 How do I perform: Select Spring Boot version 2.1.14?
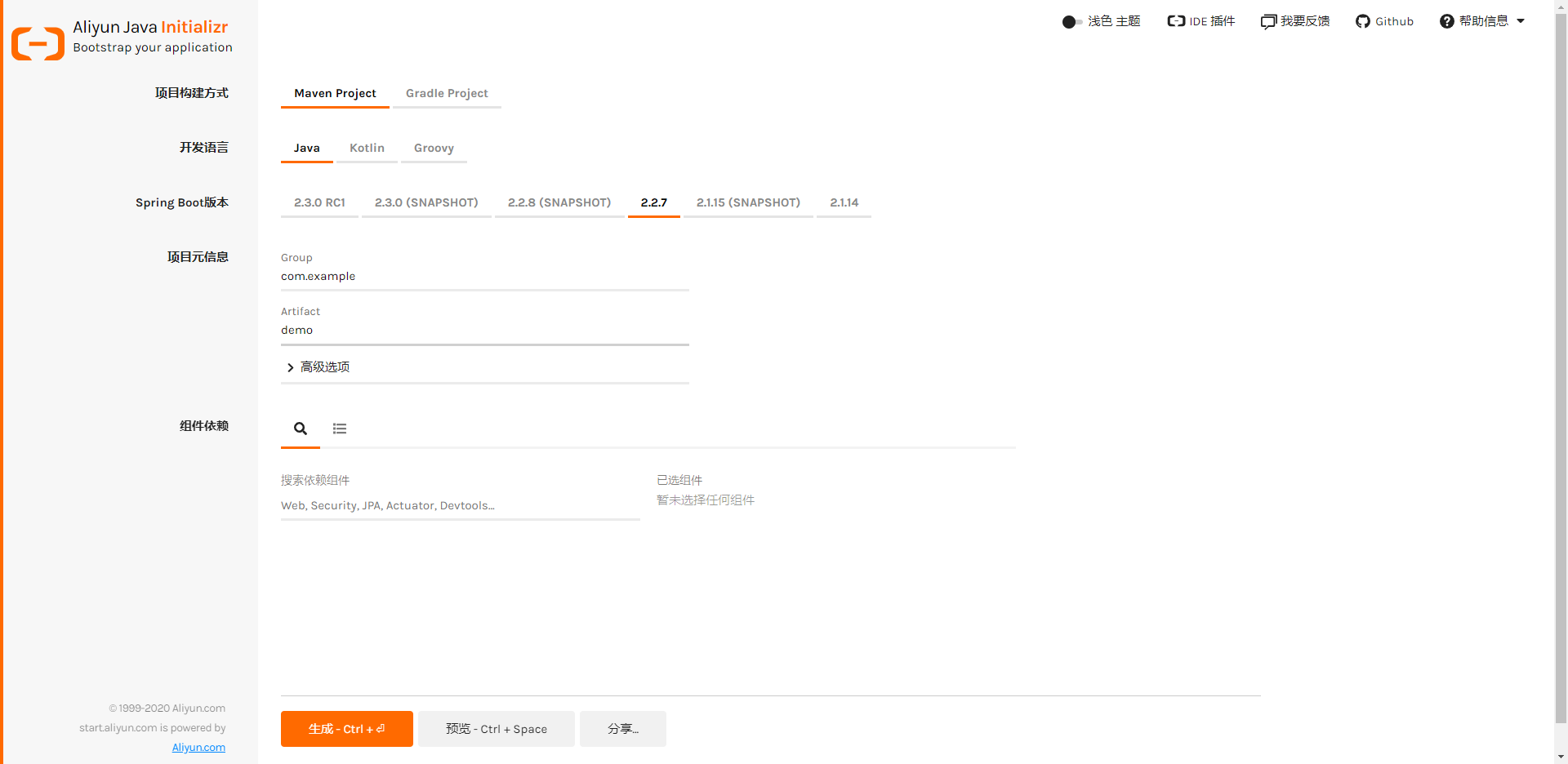[844, 202]
